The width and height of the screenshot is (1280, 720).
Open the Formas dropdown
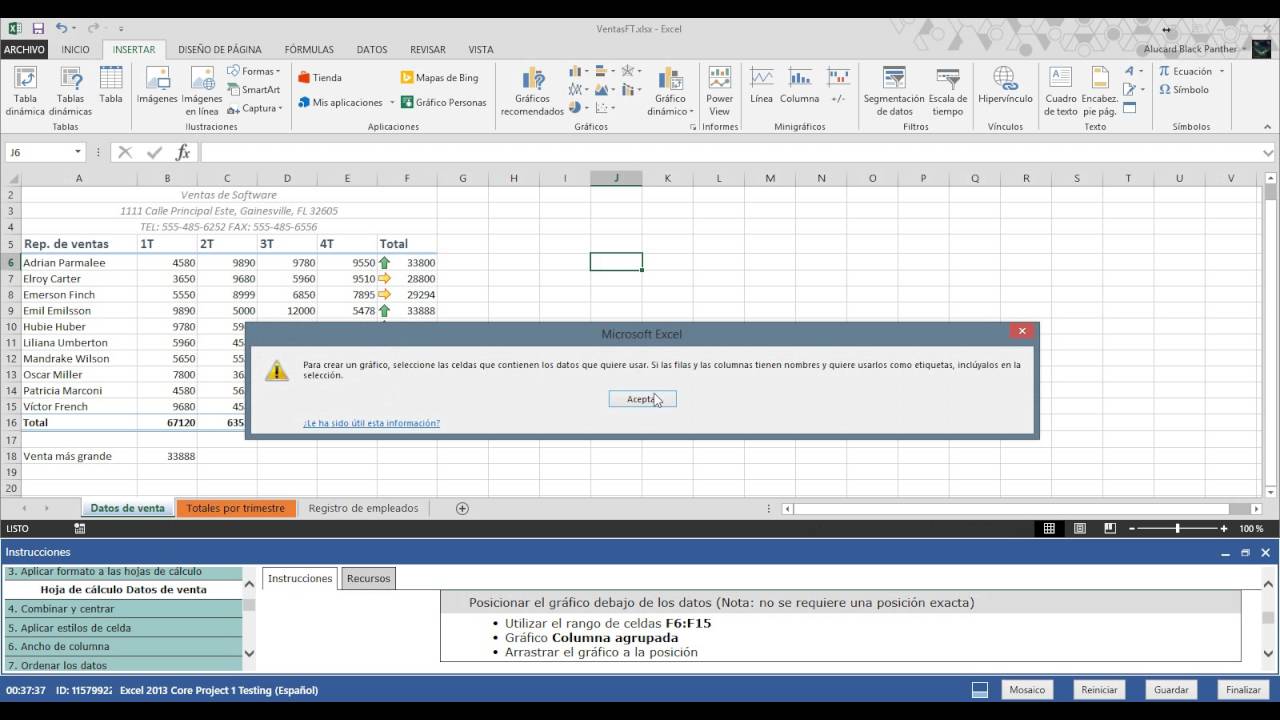pyautogui.click(x=255, y=71)
